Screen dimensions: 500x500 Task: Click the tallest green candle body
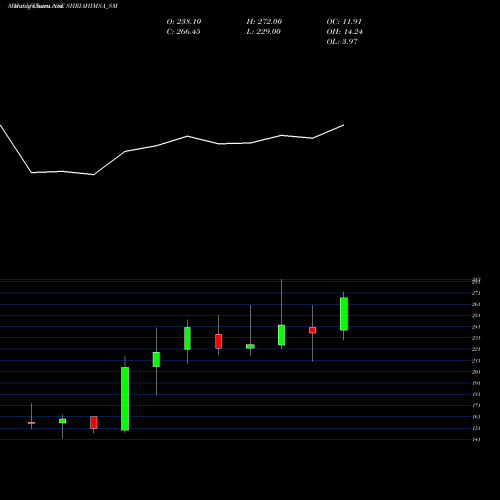[x=125, y=399]
